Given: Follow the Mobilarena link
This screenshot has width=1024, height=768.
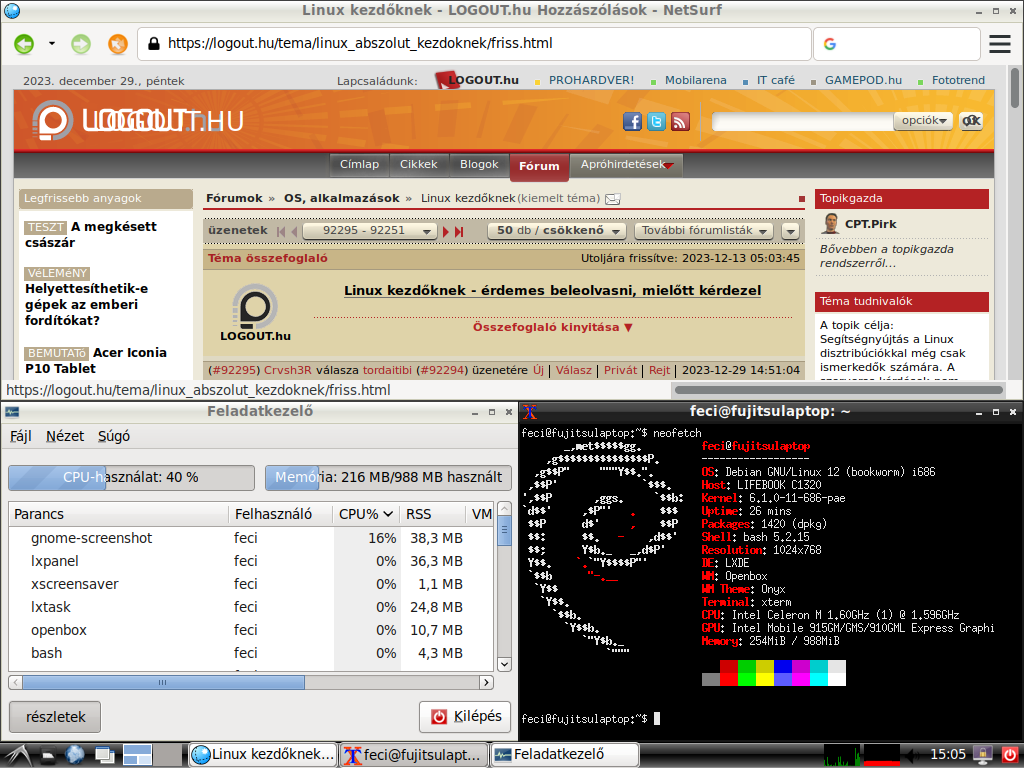Looking at the screenshot, I should pyautogui.click(x=696, y=80).
